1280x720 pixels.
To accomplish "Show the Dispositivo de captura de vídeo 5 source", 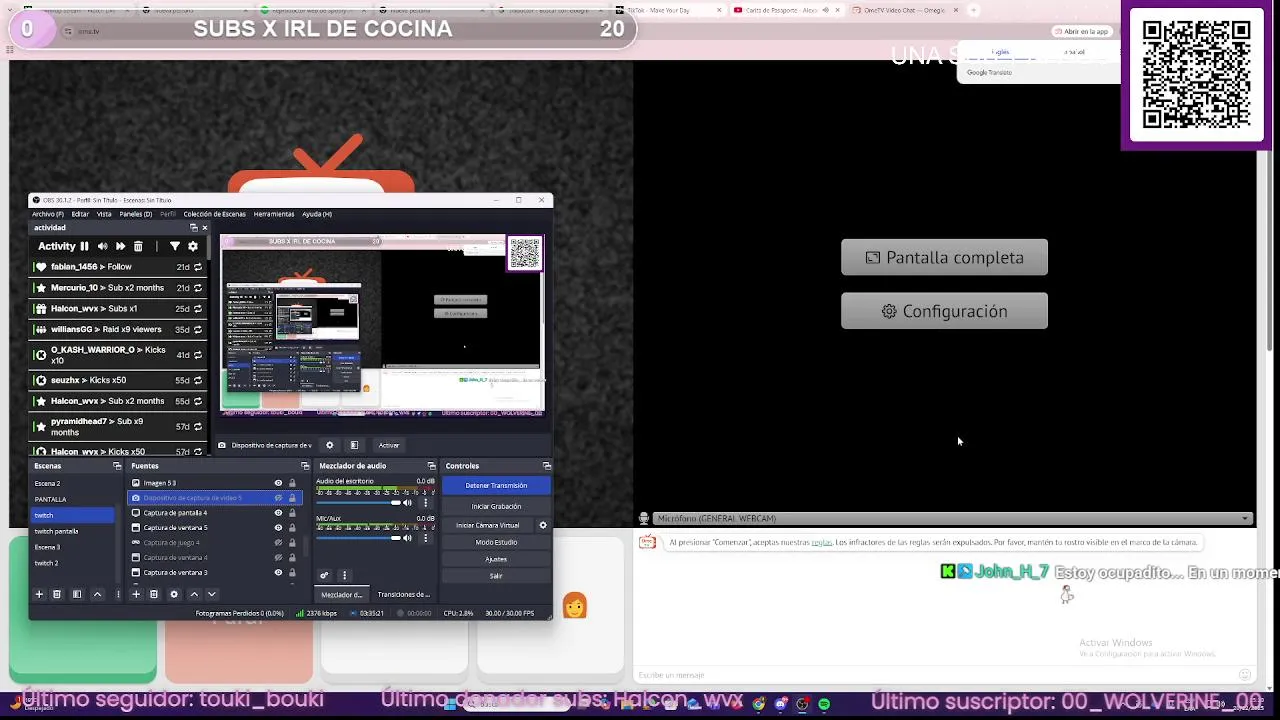I will (278, 498).
